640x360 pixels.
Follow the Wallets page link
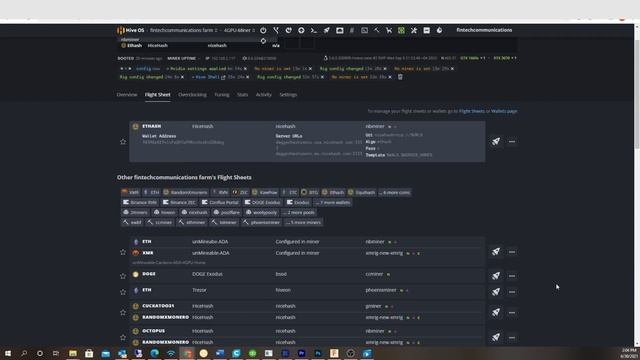tap(504, 111)
